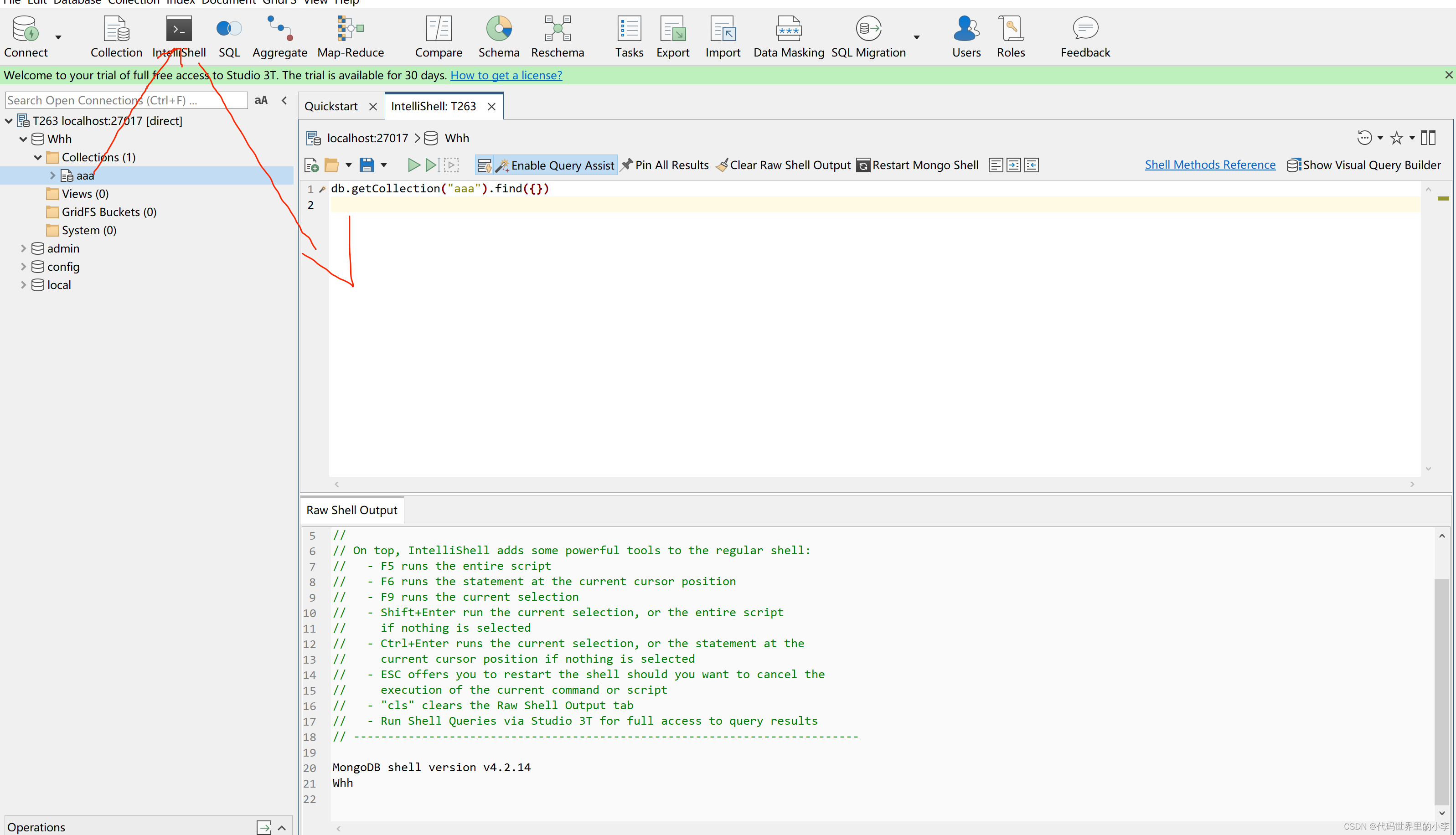1456x835 pixels.
Task: Open the Reschema tool
Action: [x=558, y=37]
